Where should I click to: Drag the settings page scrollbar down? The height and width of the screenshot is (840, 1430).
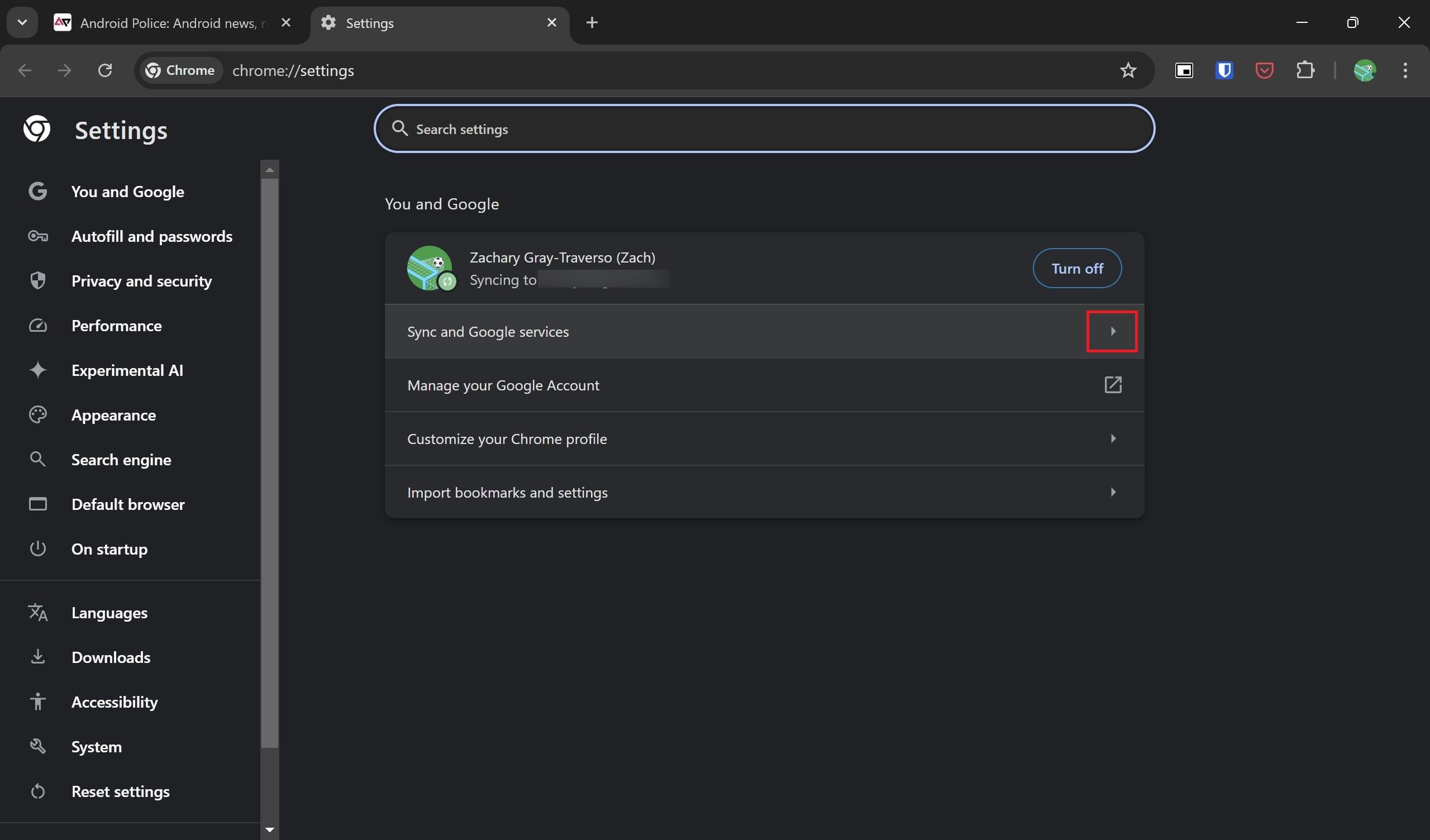(269, 828)
